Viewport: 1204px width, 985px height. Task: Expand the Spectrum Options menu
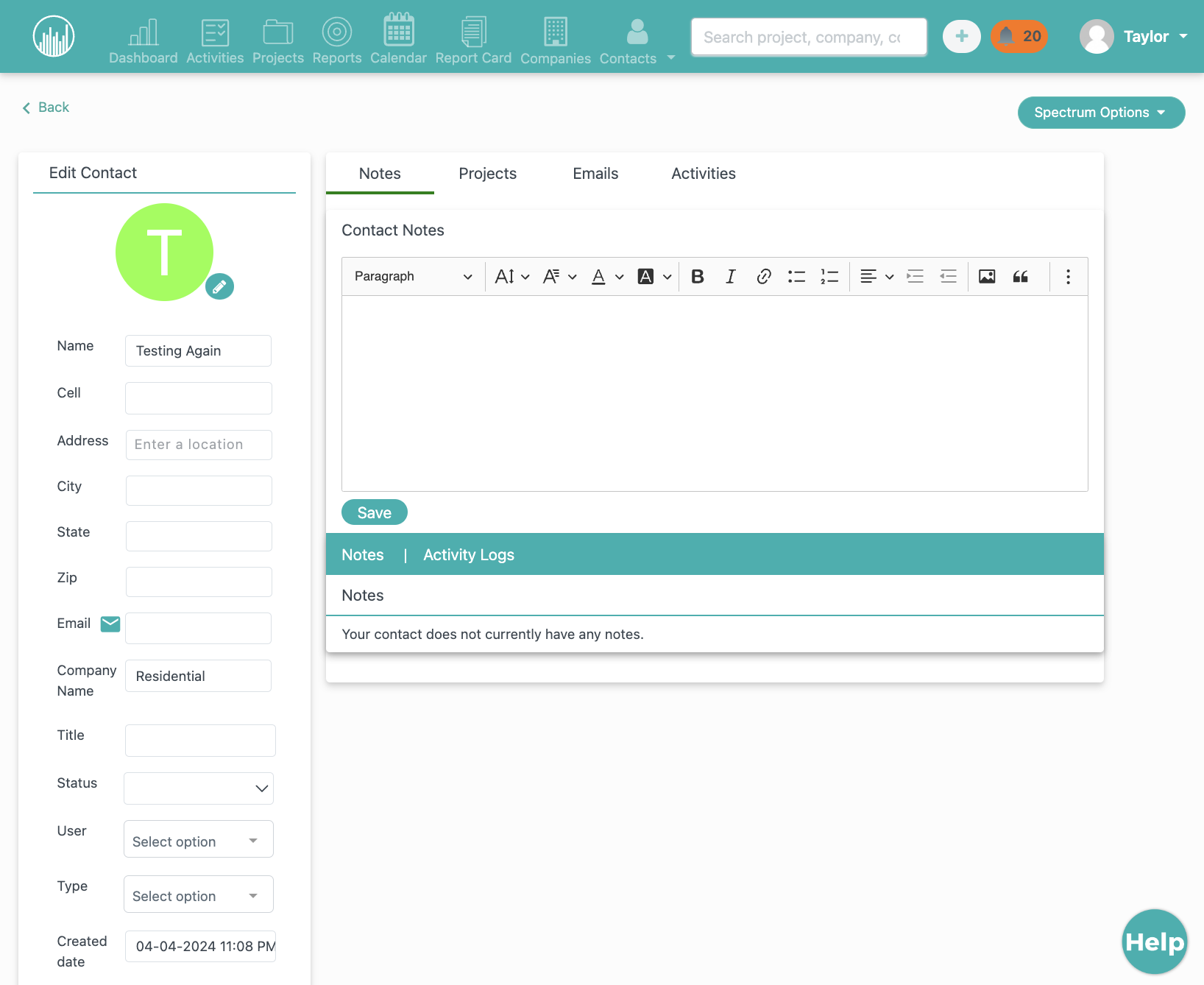1101,113
